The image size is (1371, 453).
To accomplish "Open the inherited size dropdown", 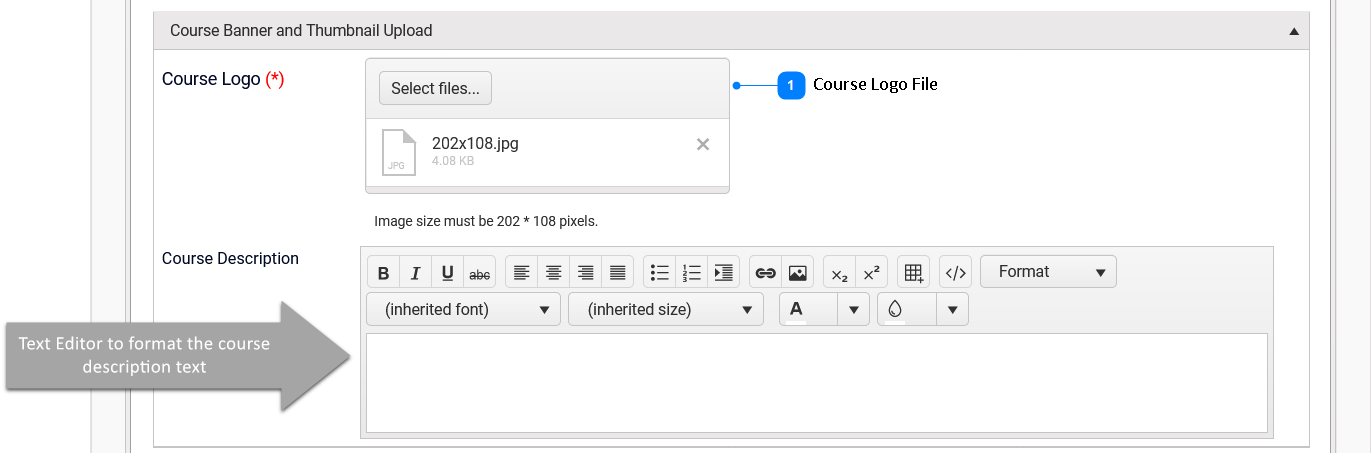I will pyautogui.click(x=665, y=310).
